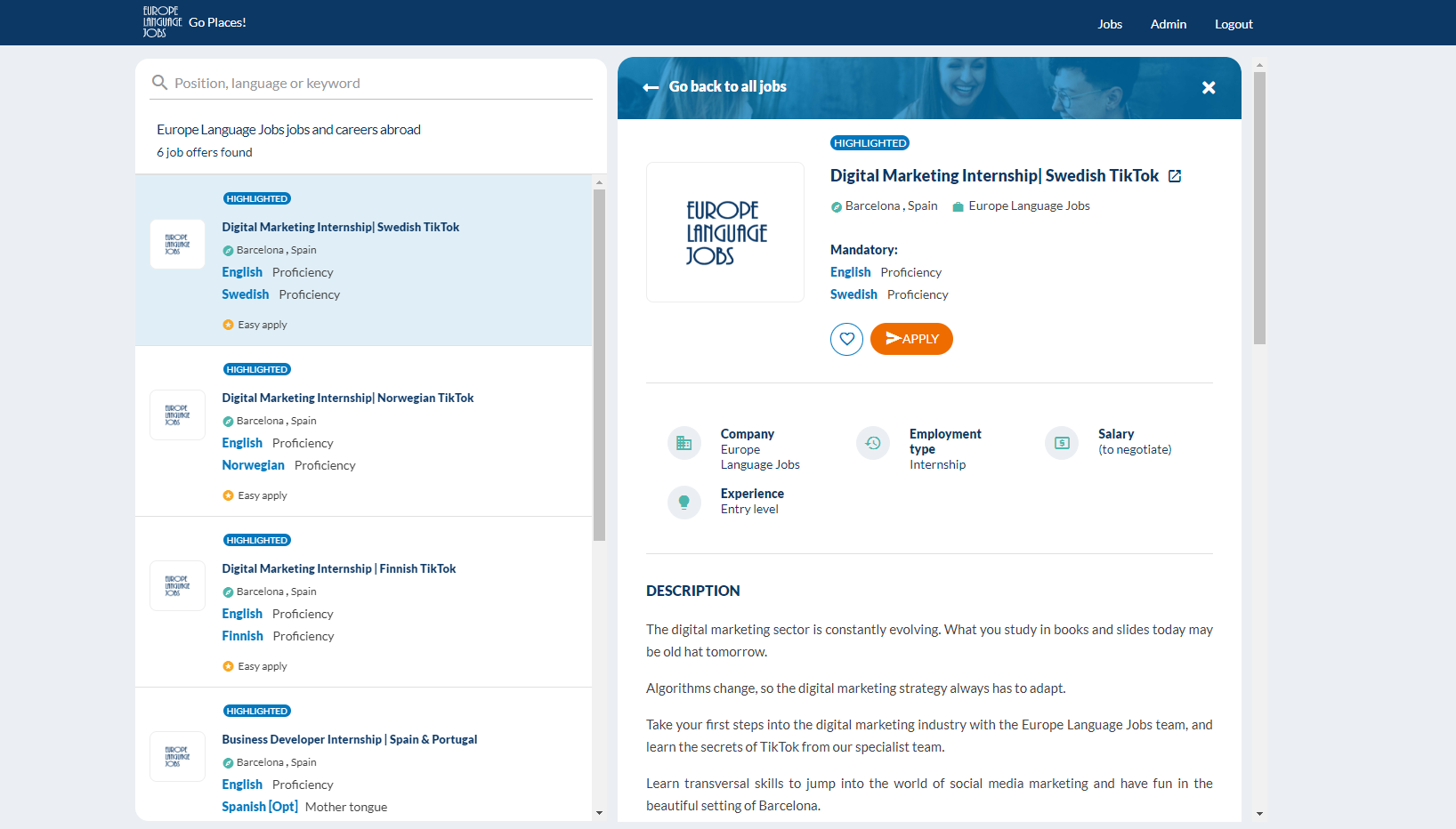
Task: Click Finnish language label on job card
Action: tap(242, 636)
